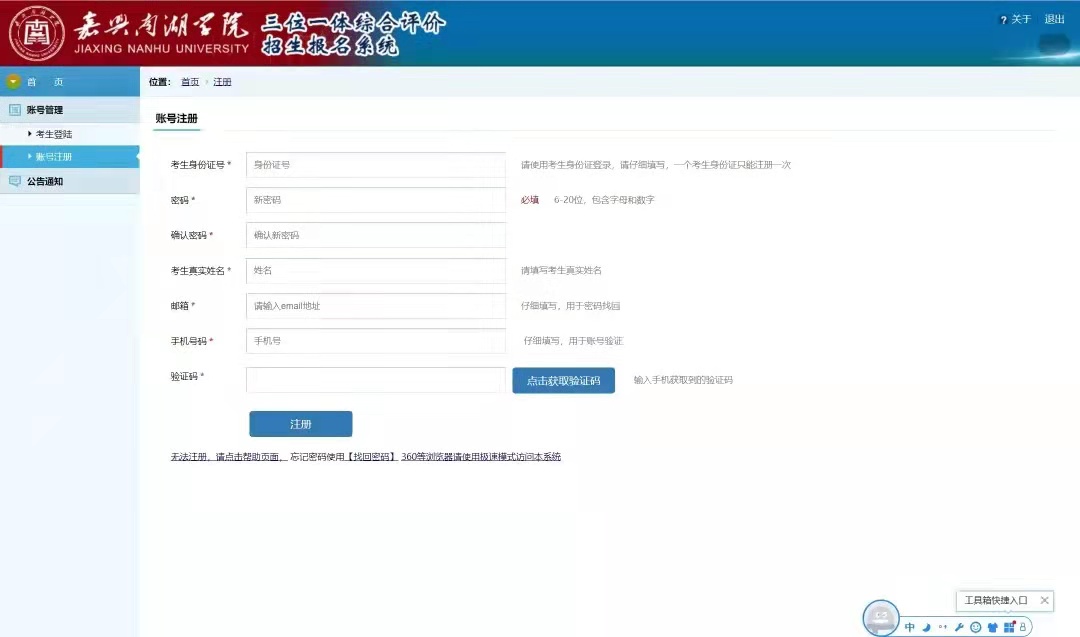Click the smiley face emoji icon
Image resolution: width=1080 pixels, height=637 pixels.
(976, 627)
